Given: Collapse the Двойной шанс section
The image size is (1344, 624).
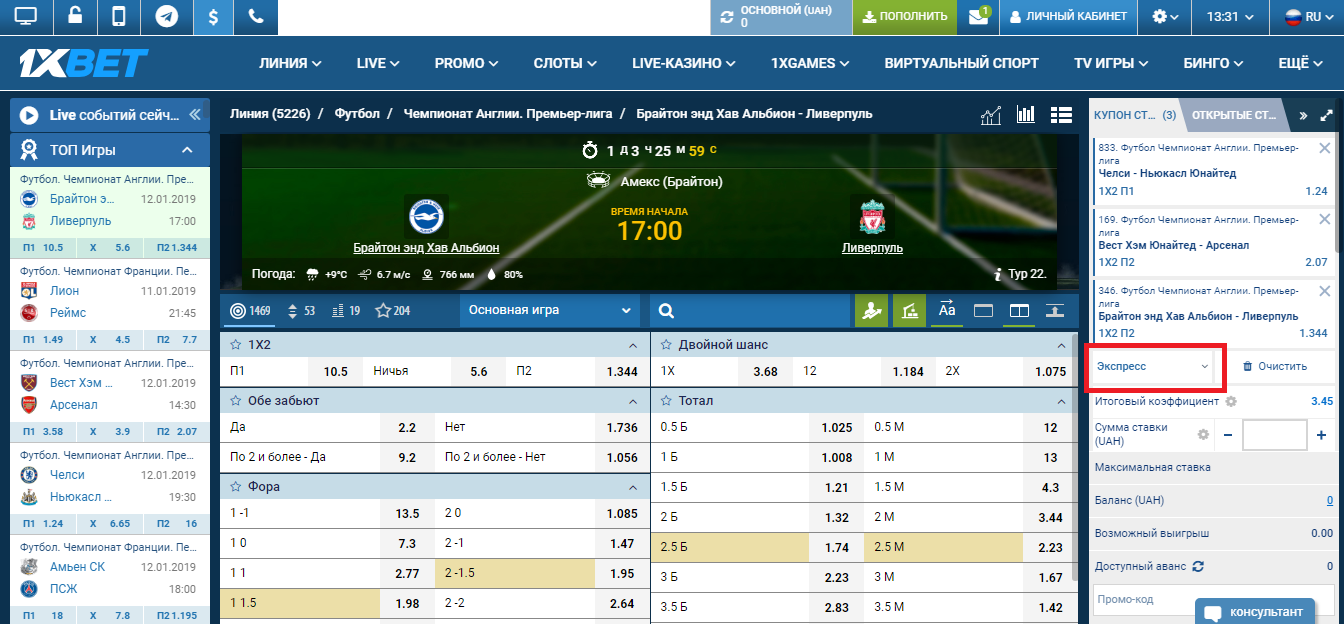Looking at the screenshot, I should pos(1062,345).
